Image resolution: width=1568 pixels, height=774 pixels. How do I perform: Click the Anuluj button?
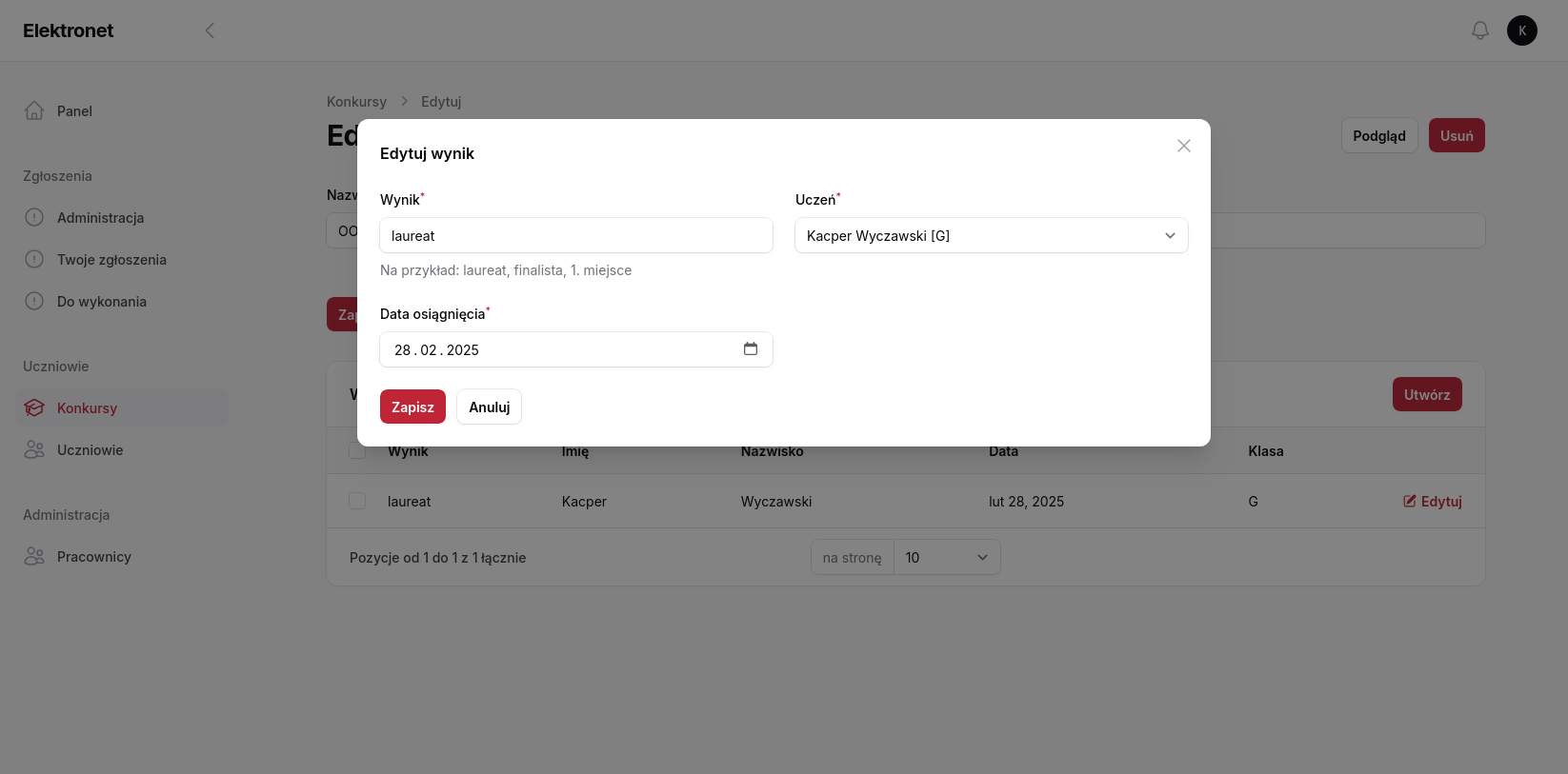click(489, 407)
